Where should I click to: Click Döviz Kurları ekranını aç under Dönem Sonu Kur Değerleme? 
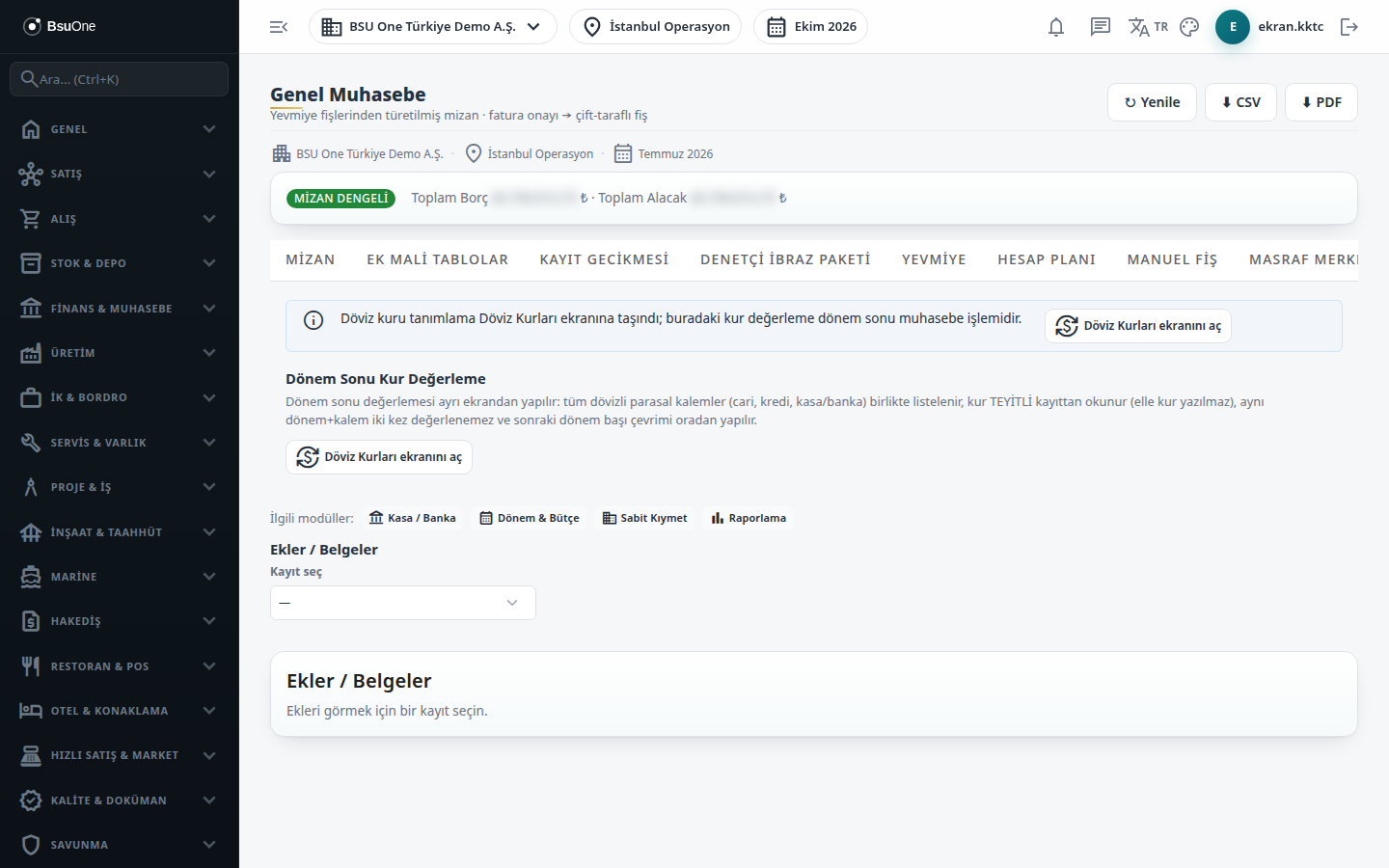[x=379, y=457]
